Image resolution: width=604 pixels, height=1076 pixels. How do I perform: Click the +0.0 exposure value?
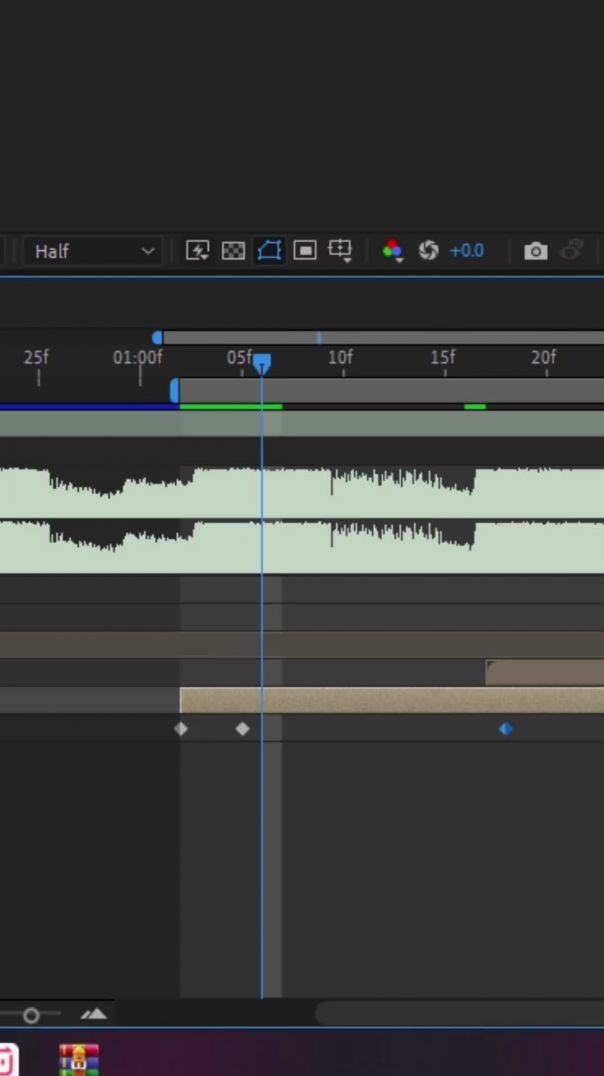pos(466,251)
